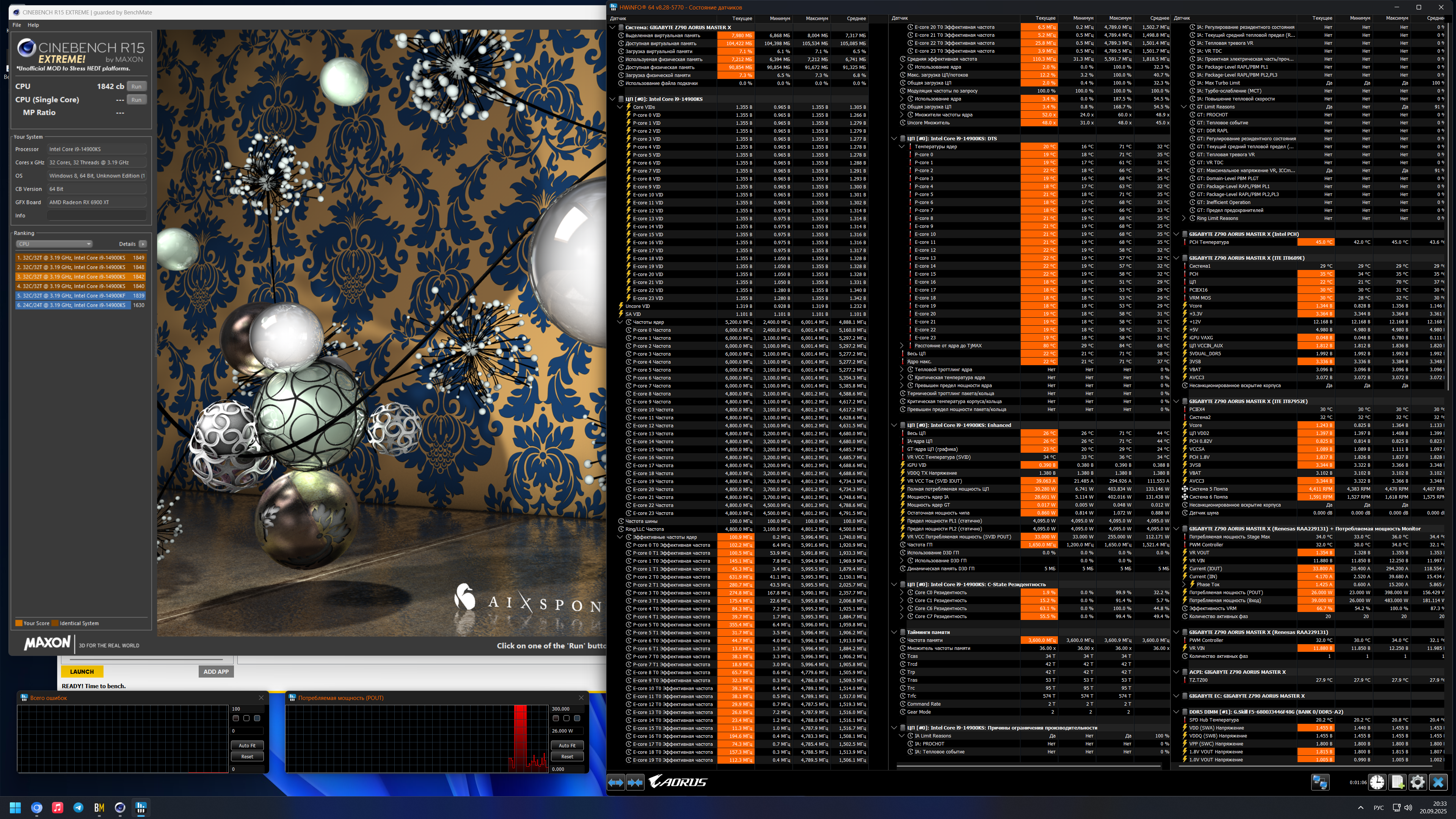This screenshot has width=1456, height=819.
Task: Open HWiNFO sensor settings gear icon
Action: pos(1418,782)
